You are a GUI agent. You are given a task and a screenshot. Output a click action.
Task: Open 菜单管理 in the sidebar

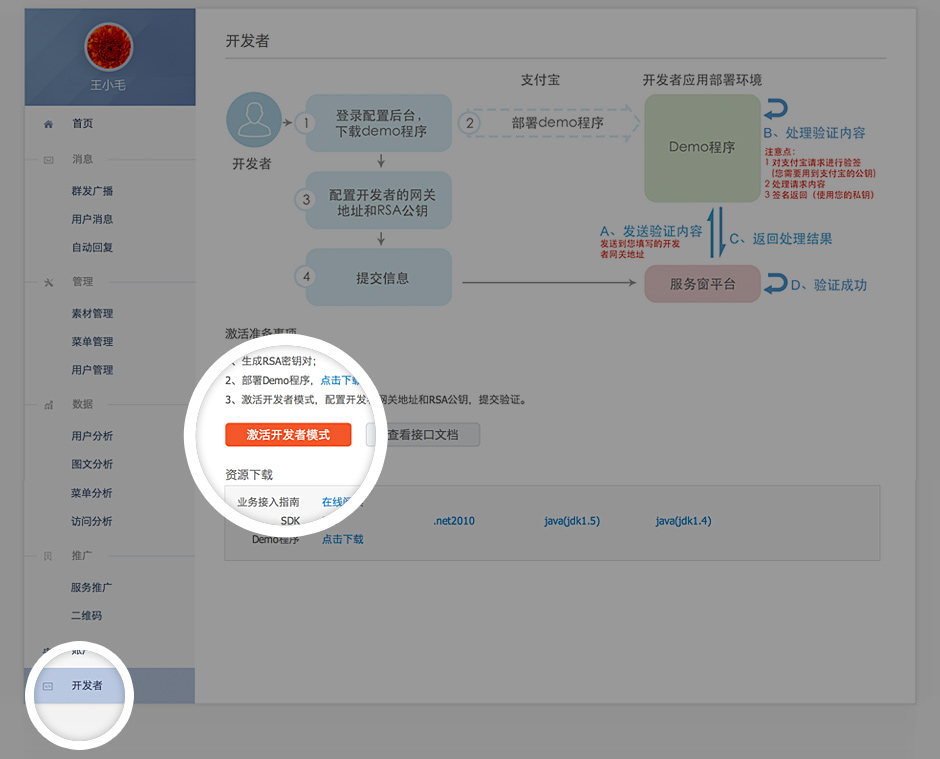point(92,342)
